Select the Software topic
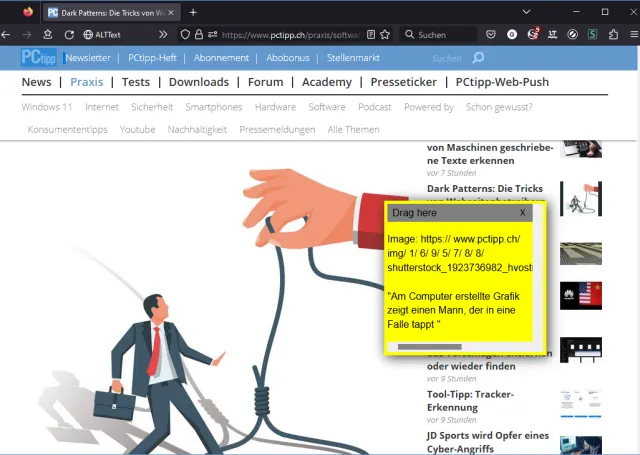Image resolution: width=640 pixels, height=455 pixels. [x=327, y=107]
